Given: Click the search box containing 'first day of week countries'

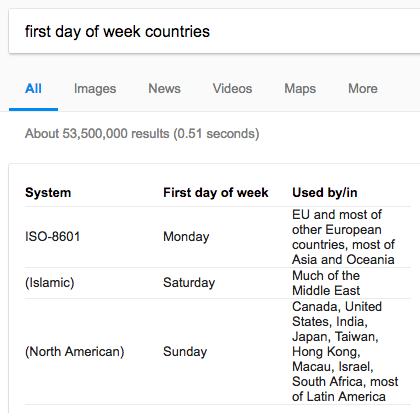Looking at the screenshot, I should (x=214, y=31).
